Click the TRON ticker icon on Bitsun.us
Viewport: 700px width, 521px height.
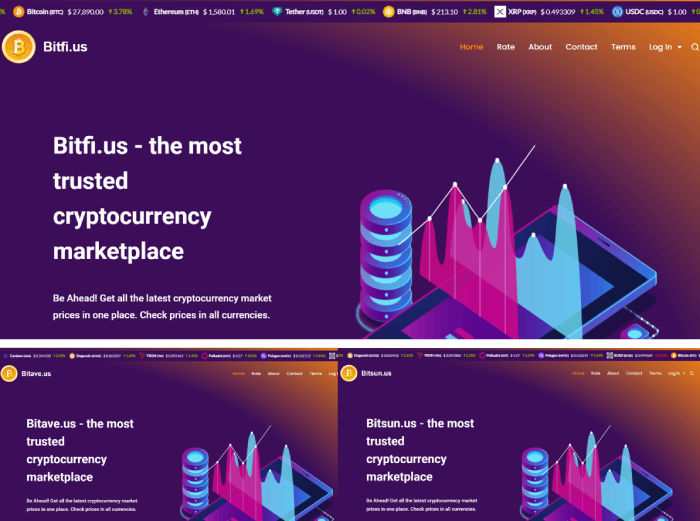(420, 356)
